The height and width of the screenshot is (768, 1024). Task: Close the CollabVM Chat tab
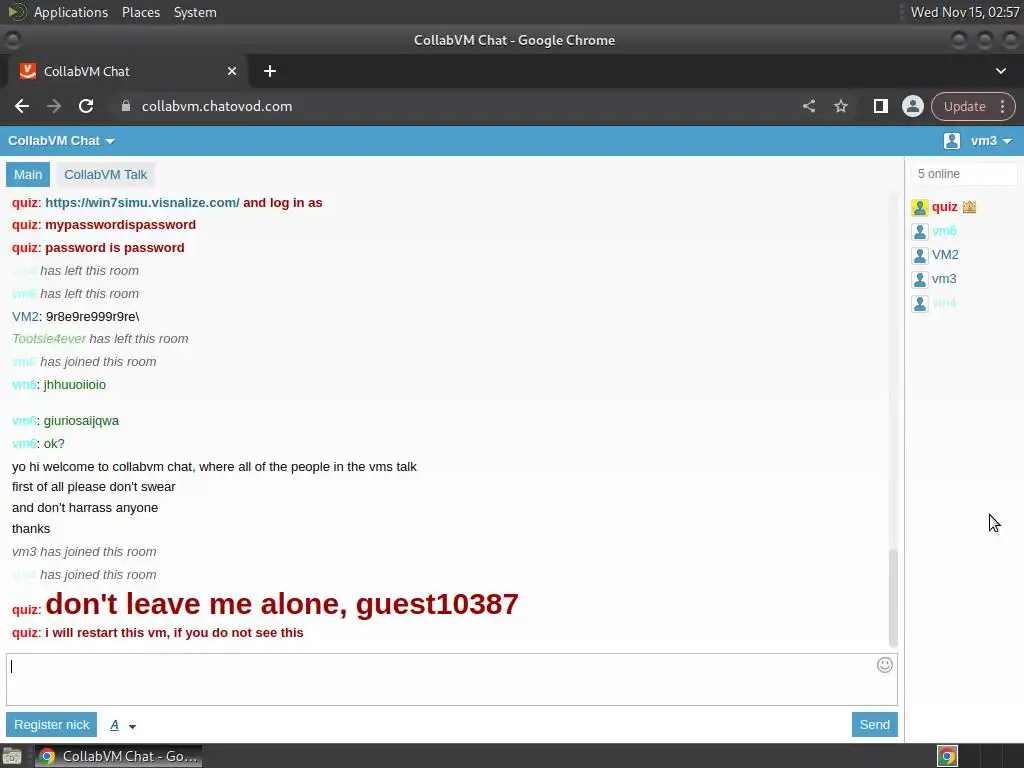(x=232, y=71)
